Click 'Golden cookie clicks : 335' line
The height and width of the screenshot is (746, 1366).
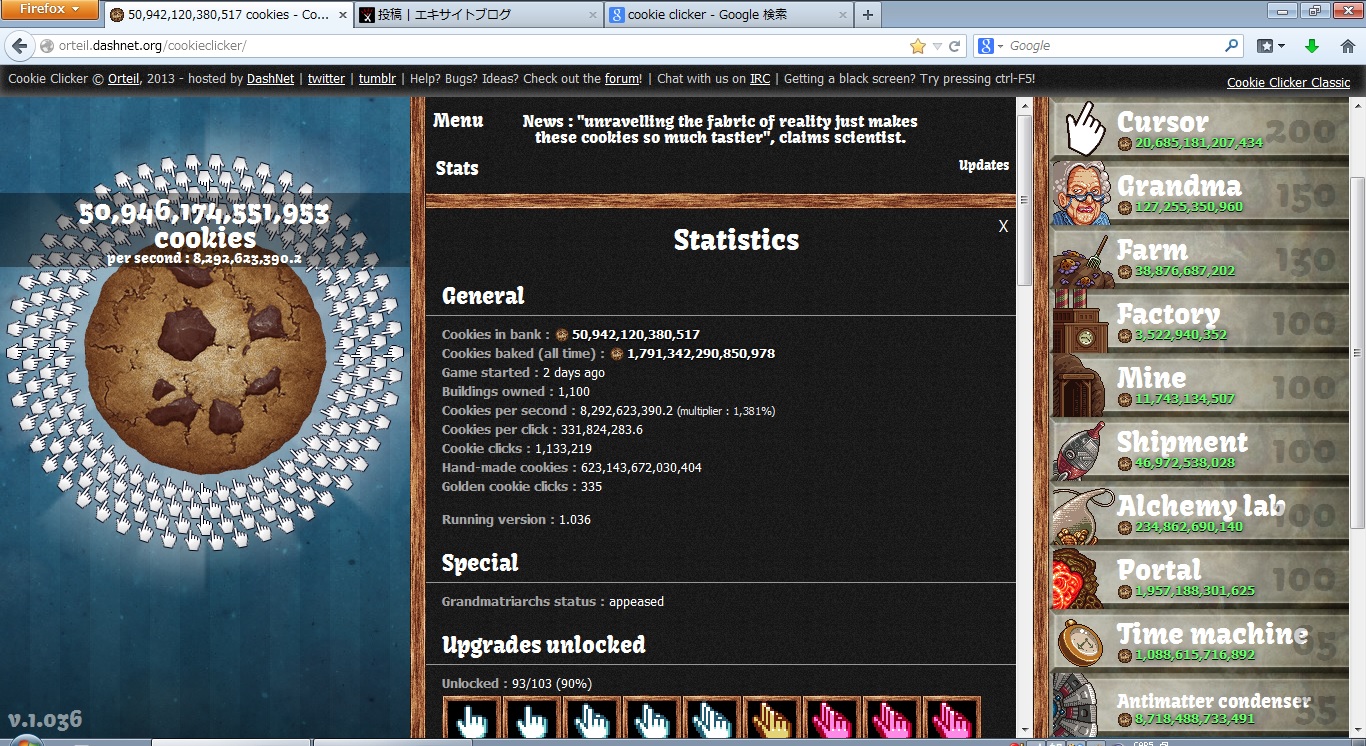(522, 487)
